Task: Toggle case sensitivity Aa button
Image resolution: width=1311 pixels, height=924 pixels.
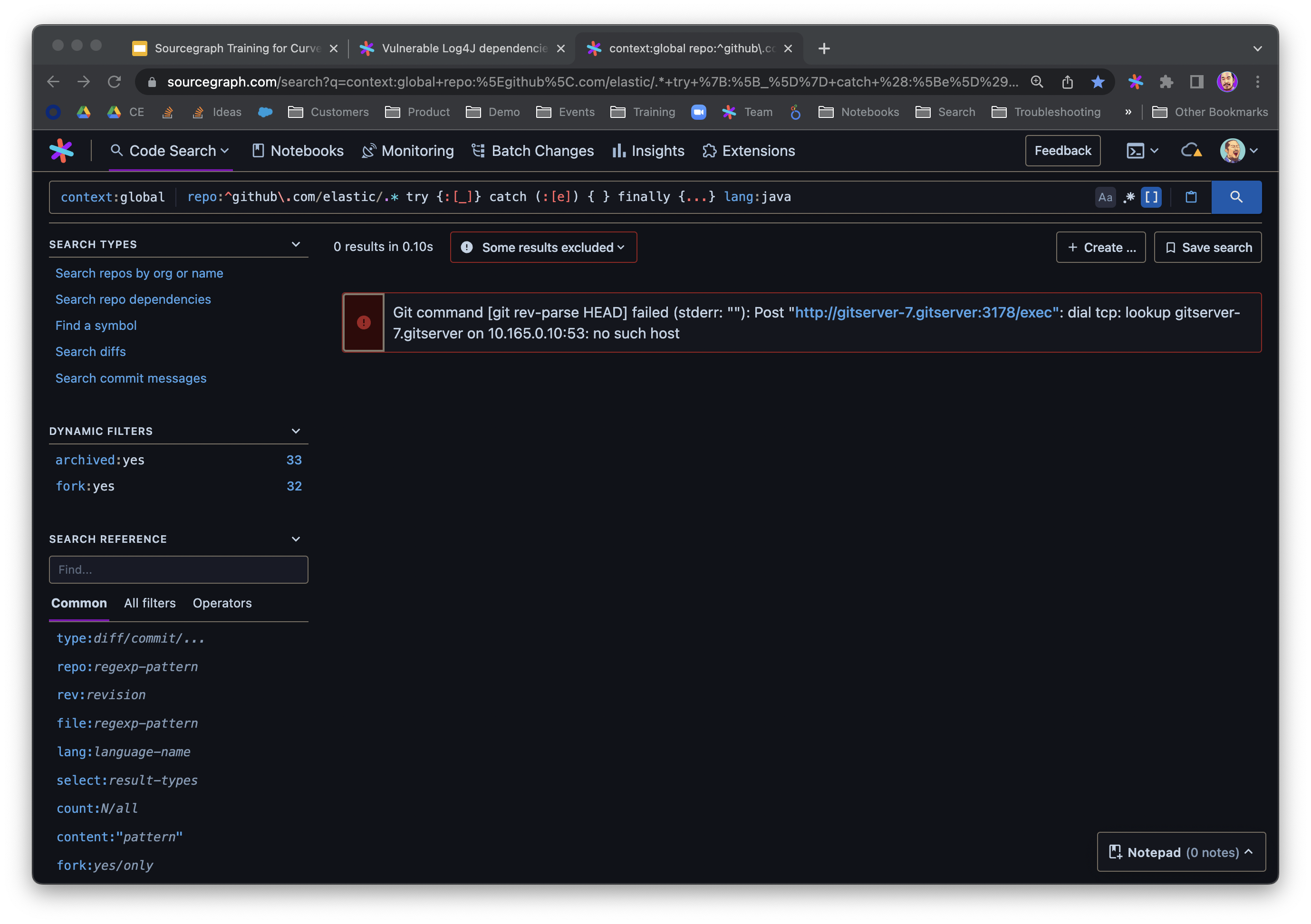Action: [1105, 197]
